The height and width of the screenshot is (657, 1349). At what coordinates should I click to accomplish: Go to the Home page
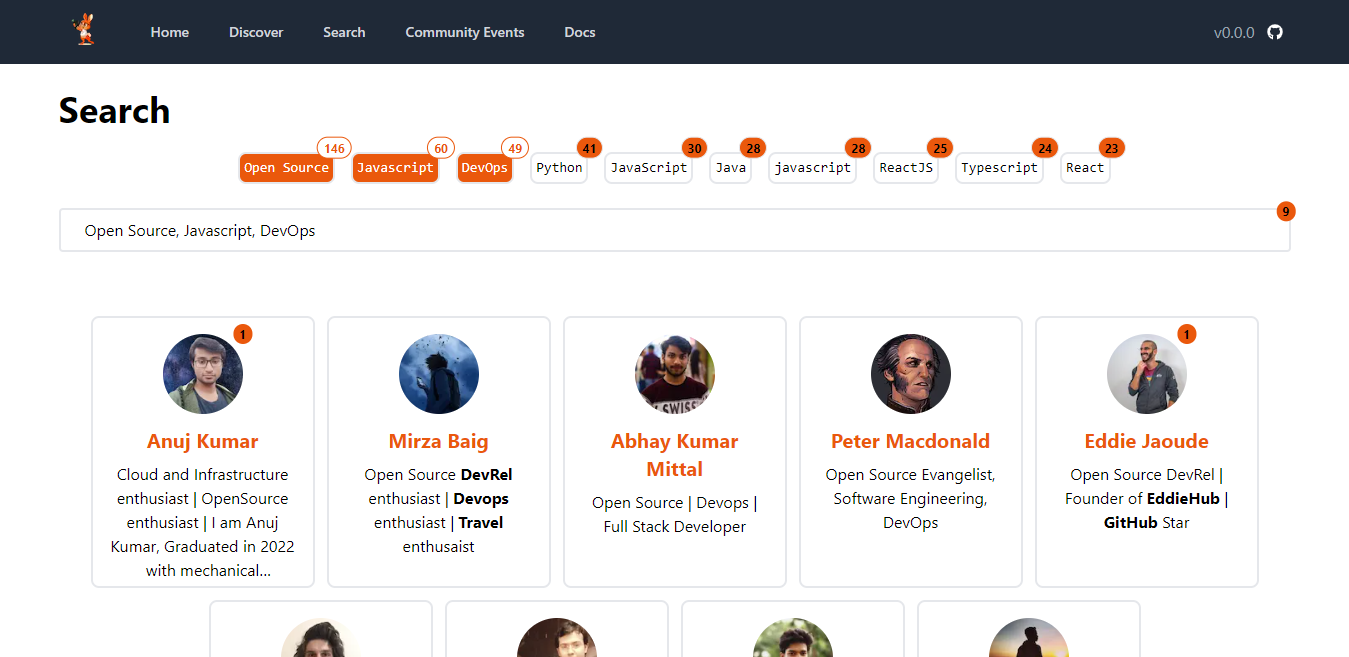tap(170, 32)
